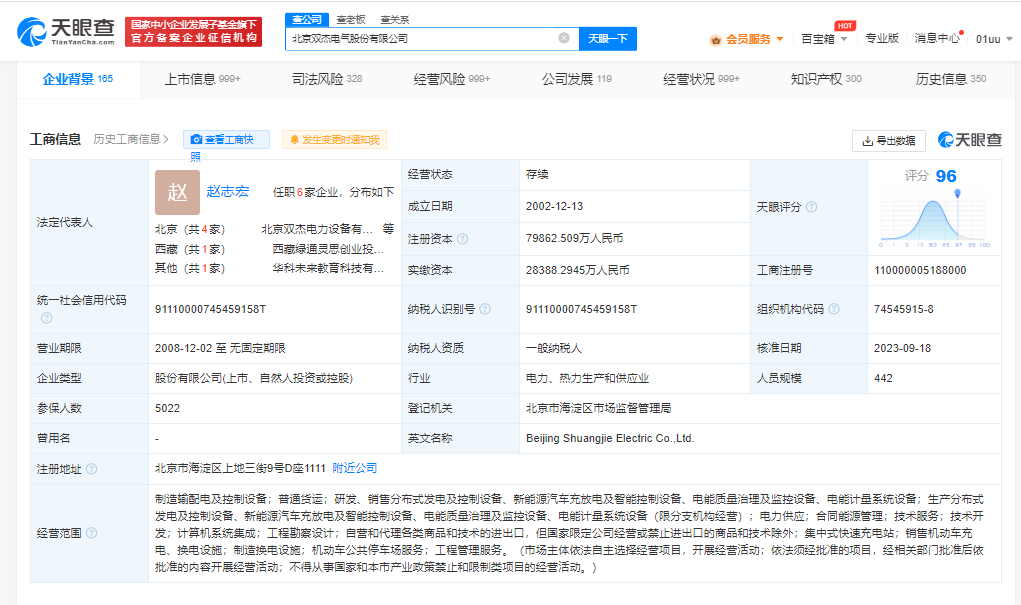Click the 北京市海淀区市场监督管理局 registration authority
The width and height of the screenshot is (1021, 605).
coord(598,408)
